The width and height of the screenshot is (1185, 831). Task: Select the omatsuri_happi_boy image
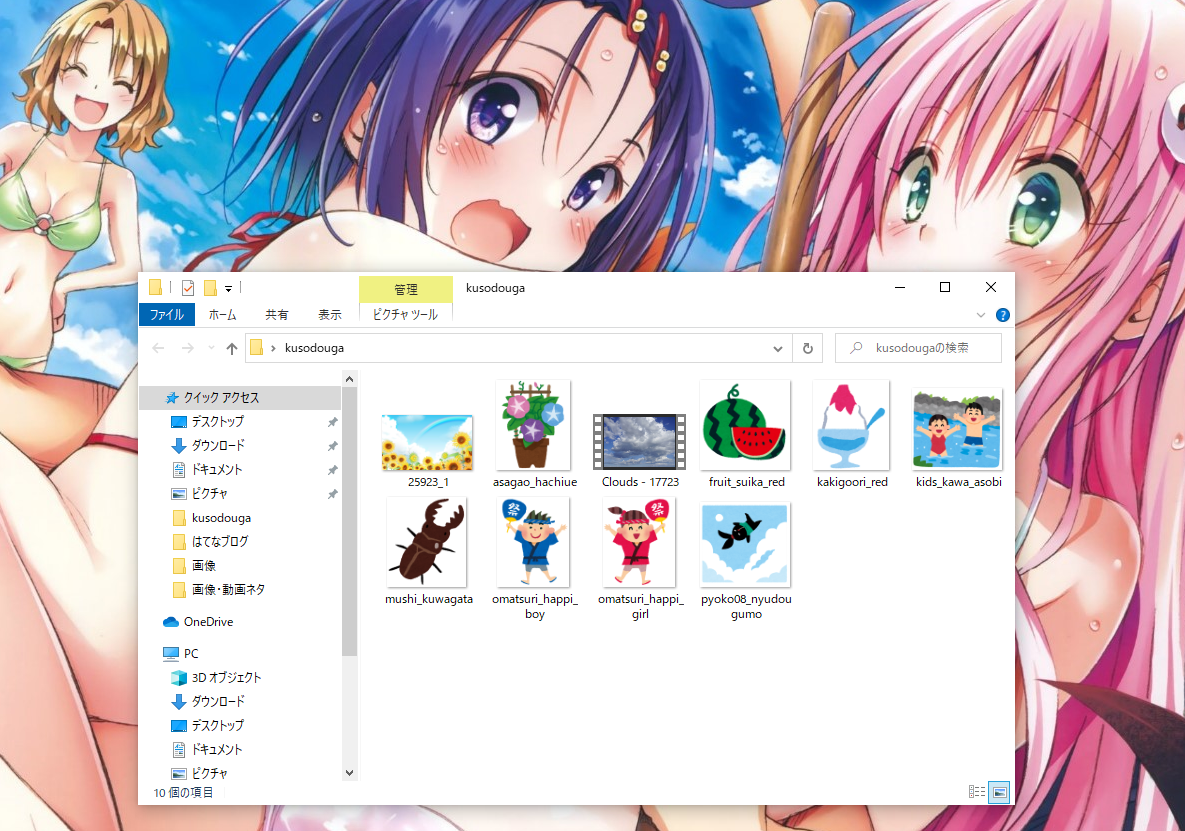[x=534, y=559]
